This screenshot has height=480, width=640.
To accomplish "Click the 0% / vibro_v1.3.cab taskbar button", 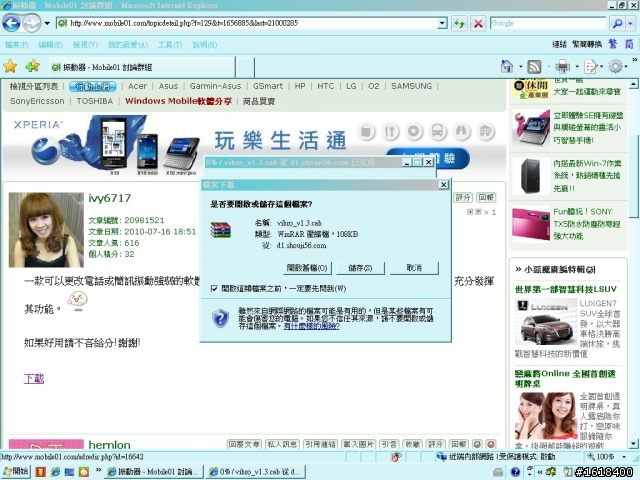I will [x=255, y=471].
